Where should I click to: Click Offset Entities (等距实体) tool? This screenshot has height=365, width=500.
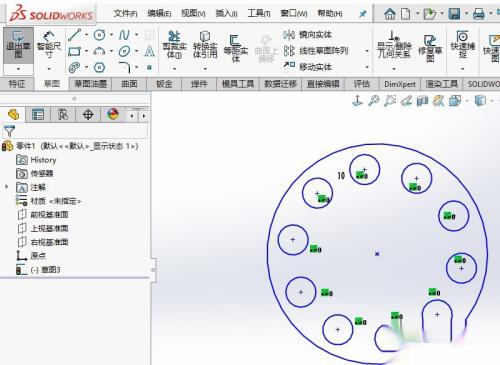236,48
